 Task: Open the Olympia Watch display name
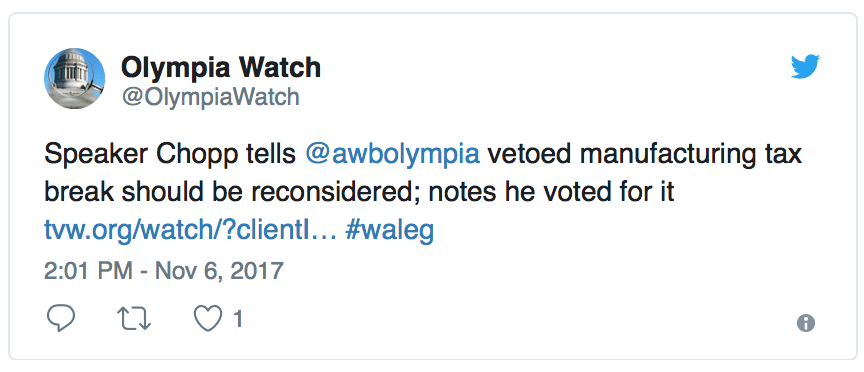220,68
